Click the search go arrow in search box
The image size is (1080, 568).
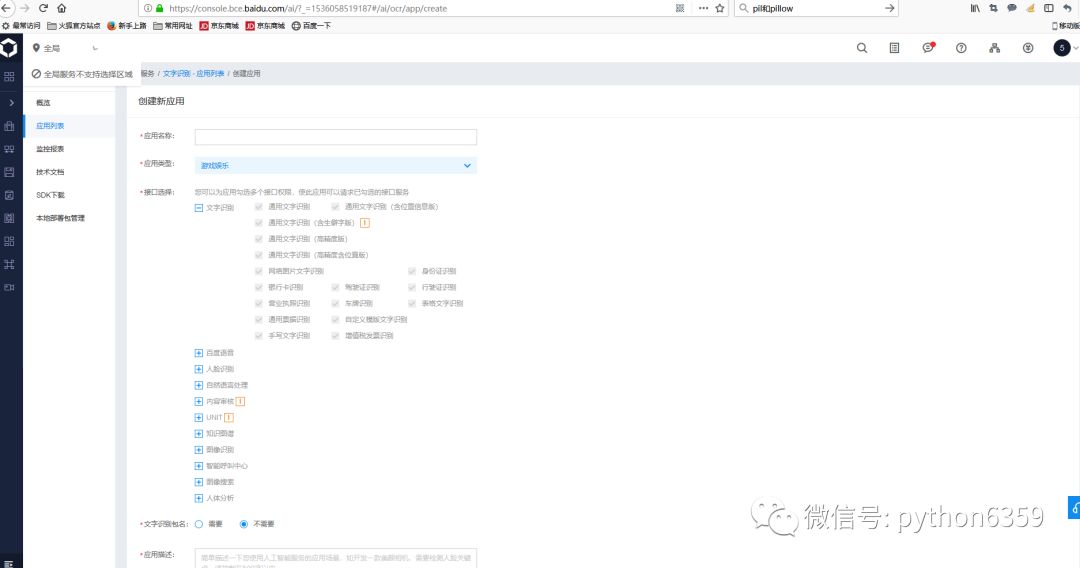tap(889, 8)
